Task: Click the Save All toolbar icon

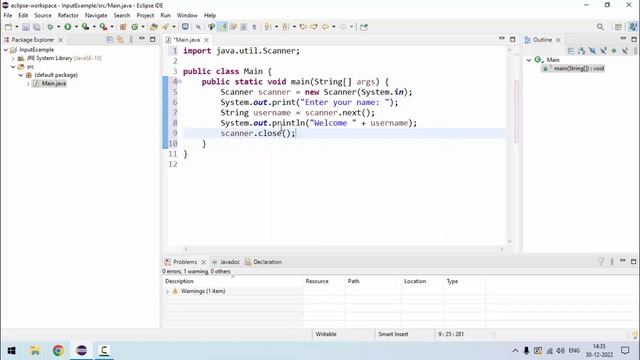Action: pyautogui.click(x=37, y=27)
